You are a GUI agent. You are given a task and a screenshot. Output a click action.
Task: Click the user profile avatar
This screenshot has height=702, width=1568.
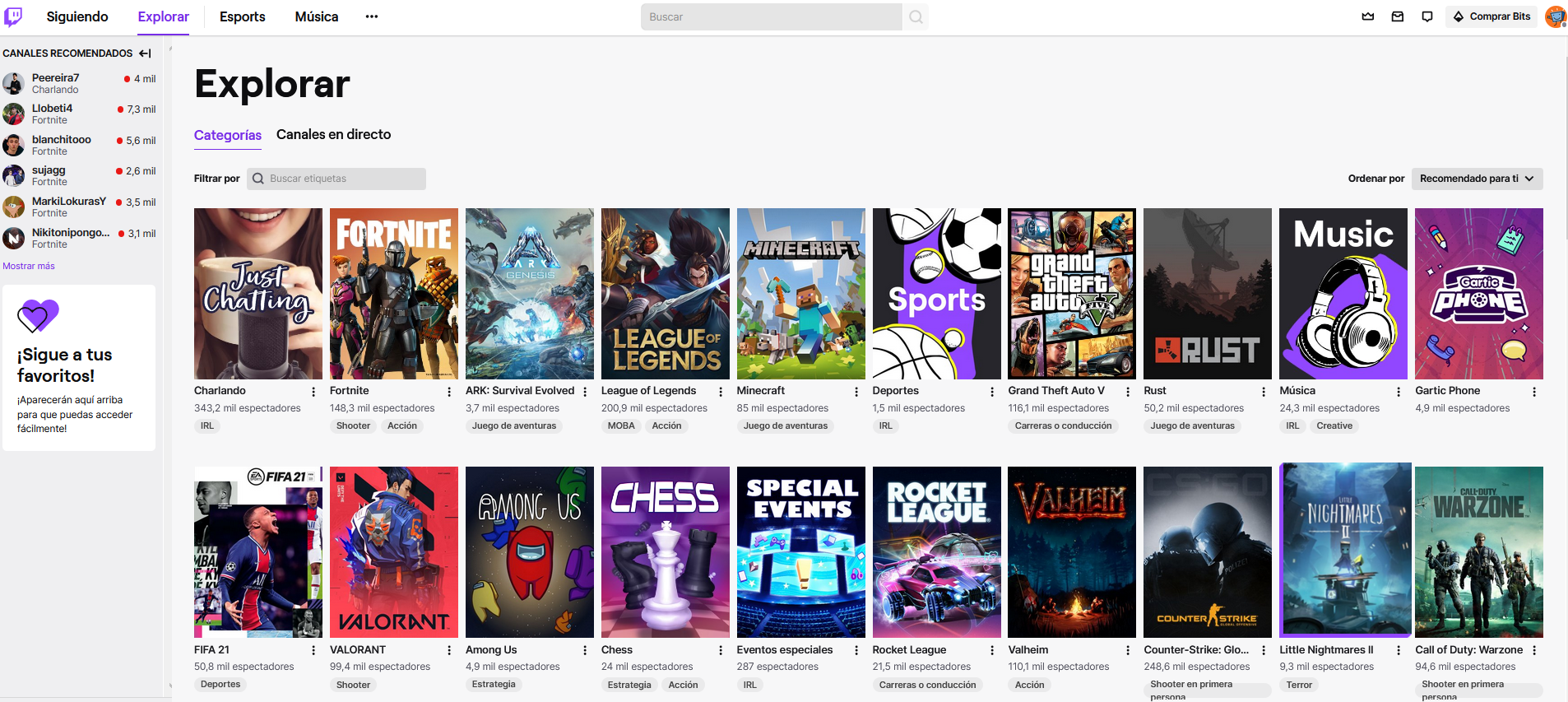[x=1555, y=16]
